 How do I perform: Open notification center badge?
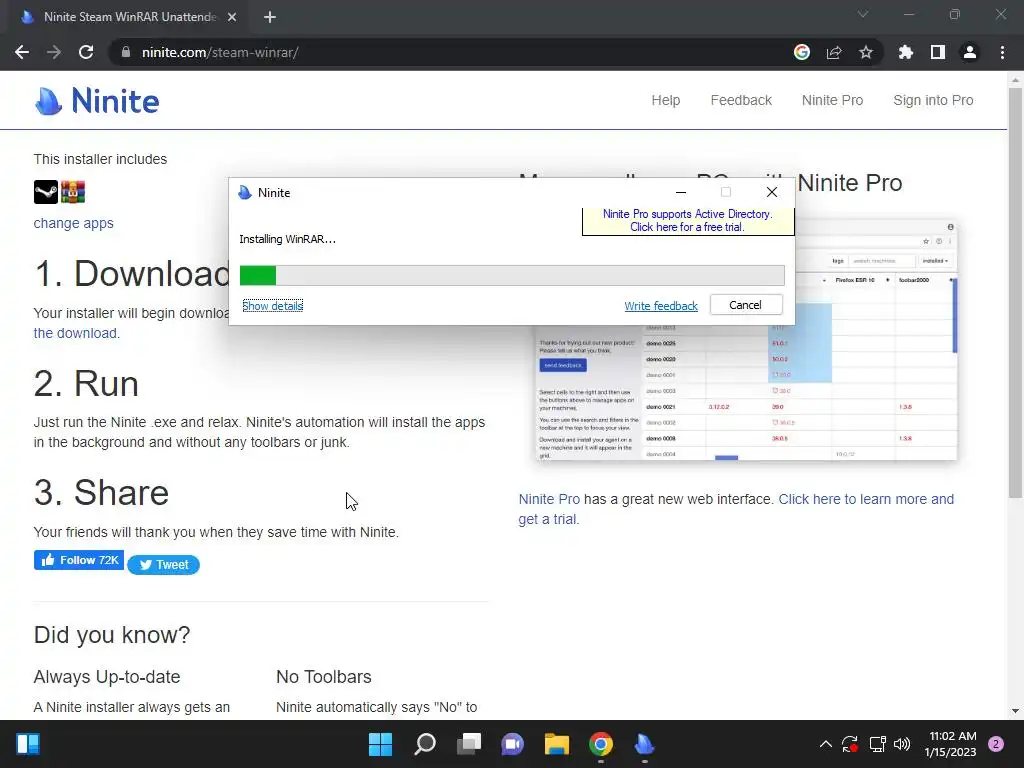click(996, 744)
